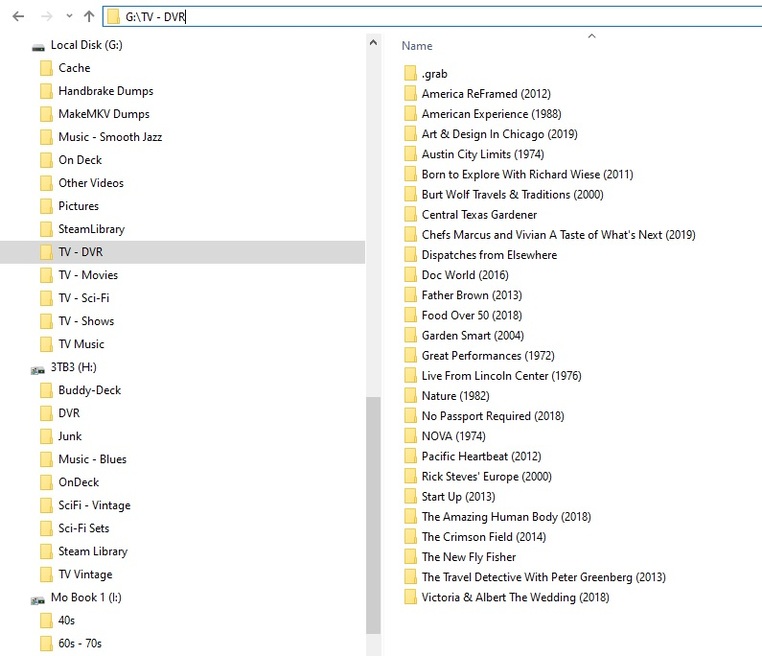Image resolution: width=762 pixels, height=656 pixels.
Task: Select SciFi - Vintage folder
Action: point(94,505)
